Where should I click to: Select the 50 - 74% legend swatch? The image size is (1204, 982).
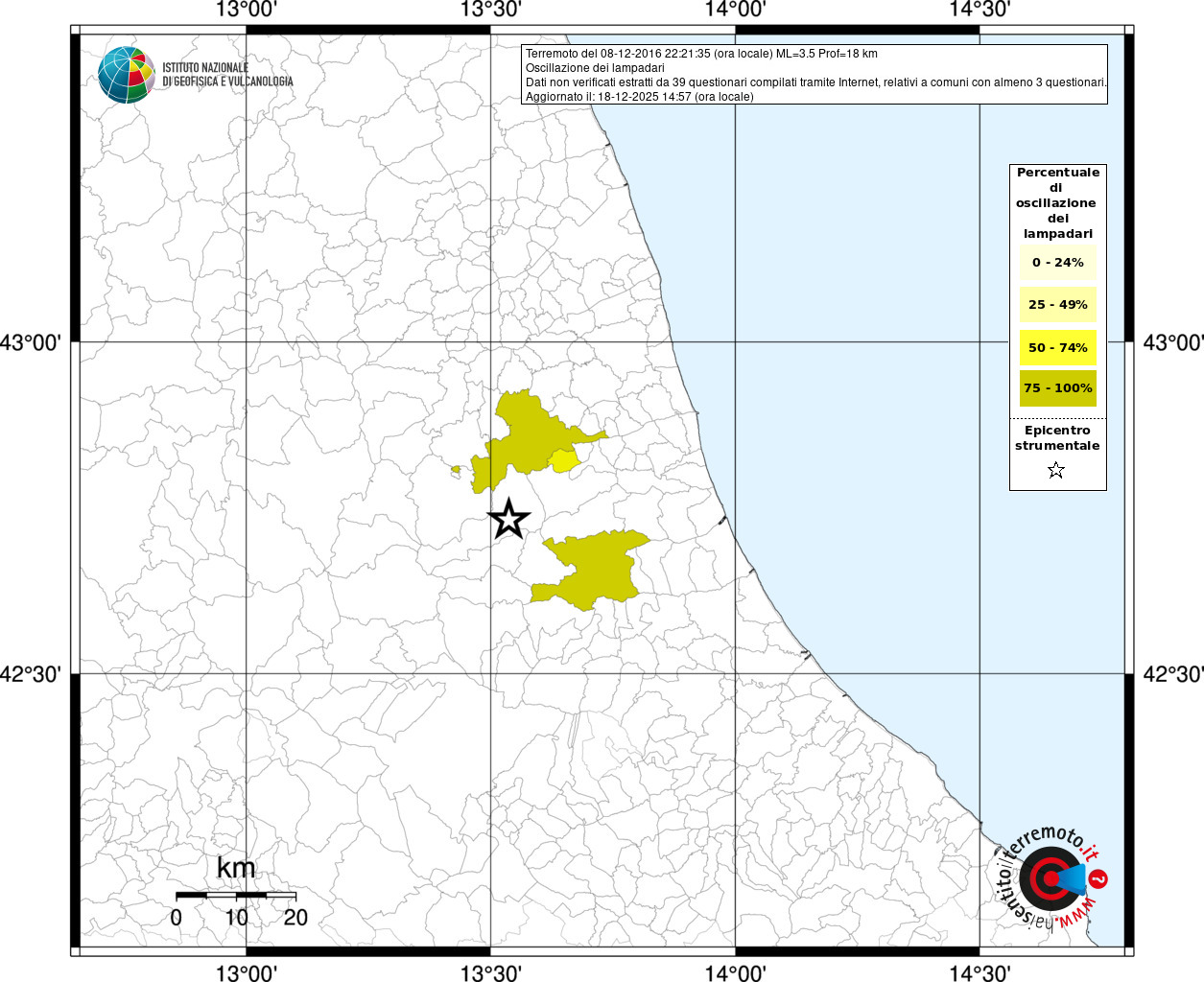coord(1058,347)
